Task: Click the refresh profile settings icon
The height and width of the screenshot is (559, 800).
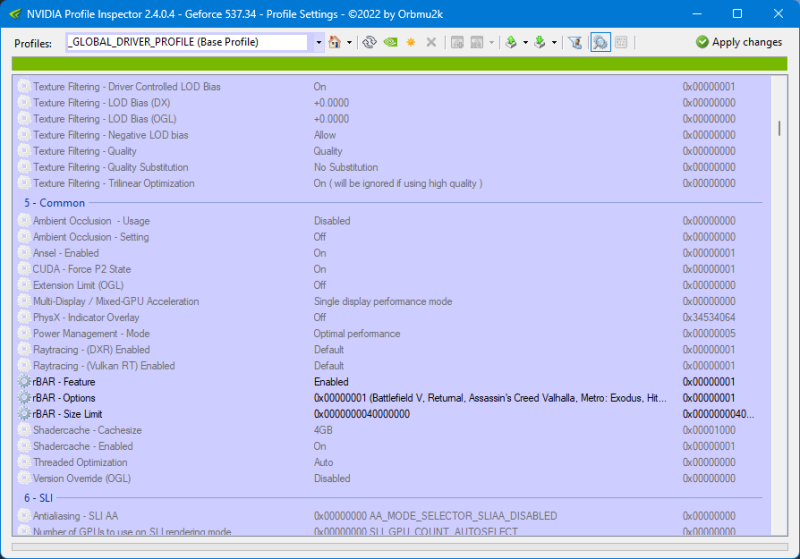Action: 369,42
